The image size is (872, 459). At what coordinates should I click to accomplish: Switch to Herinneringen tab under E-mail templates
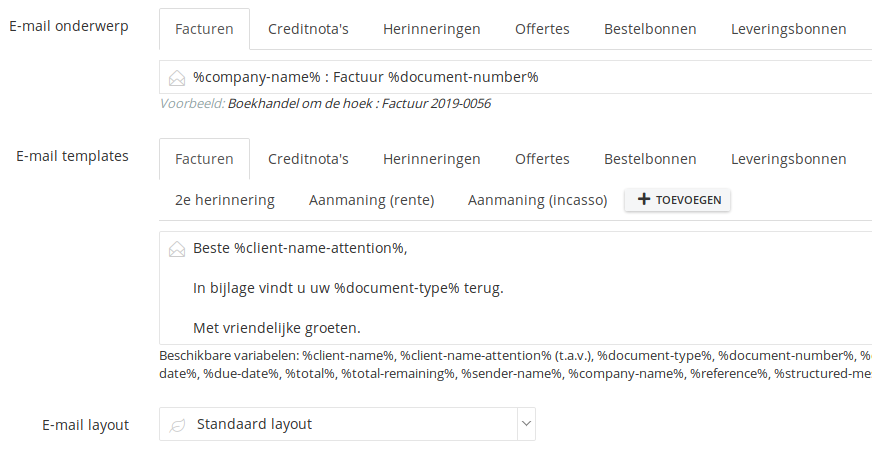432,159
